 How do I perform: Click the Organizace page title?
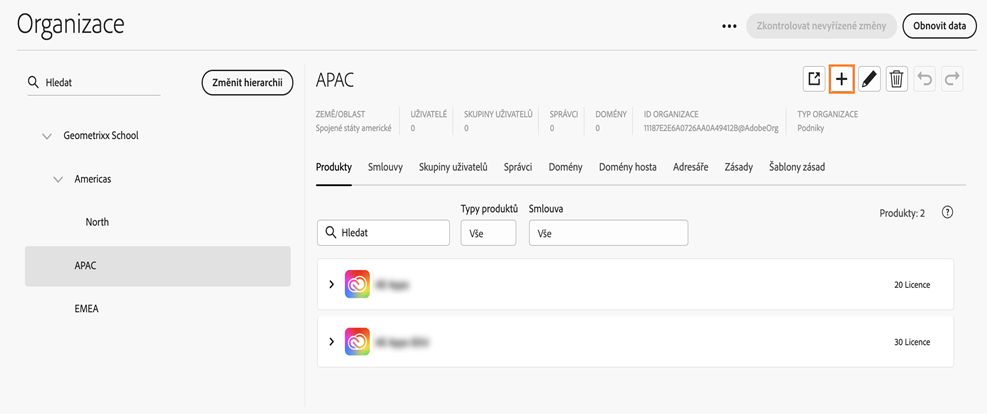pos(70,25)
